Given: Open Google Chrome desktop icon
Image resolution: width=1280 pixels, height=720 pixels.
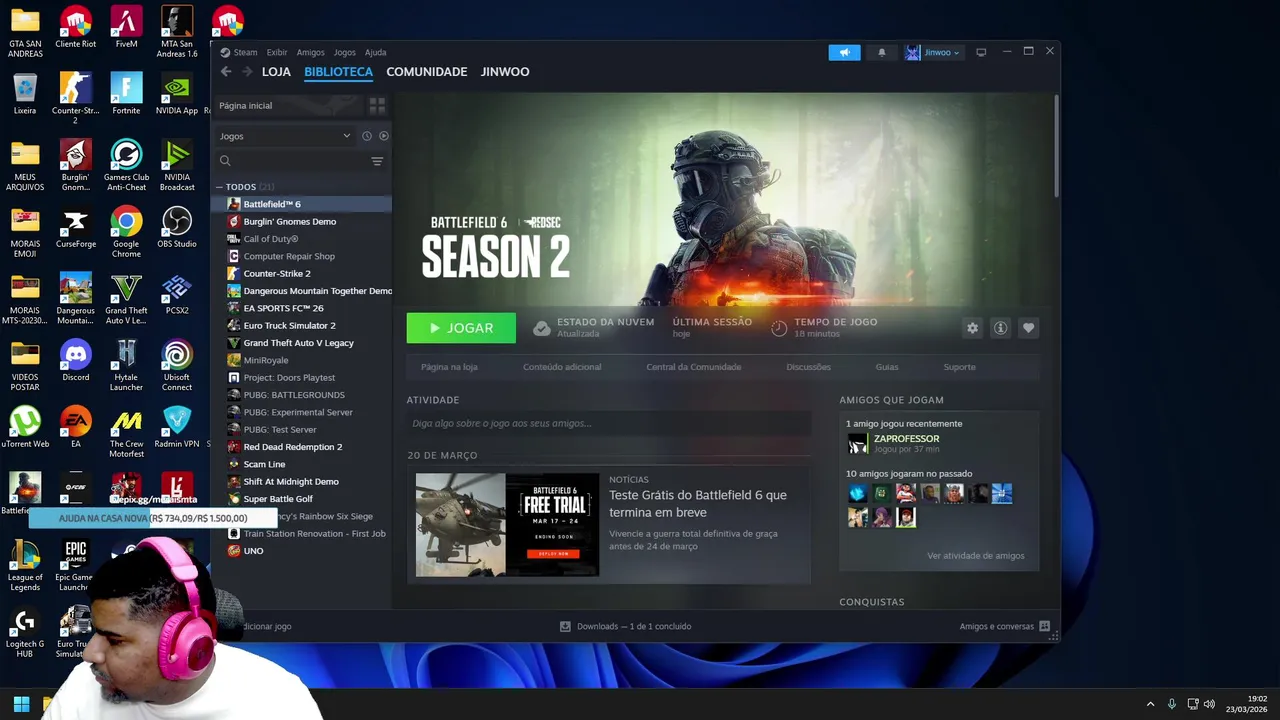Looking at the screenshot, I should pos(126,232).
